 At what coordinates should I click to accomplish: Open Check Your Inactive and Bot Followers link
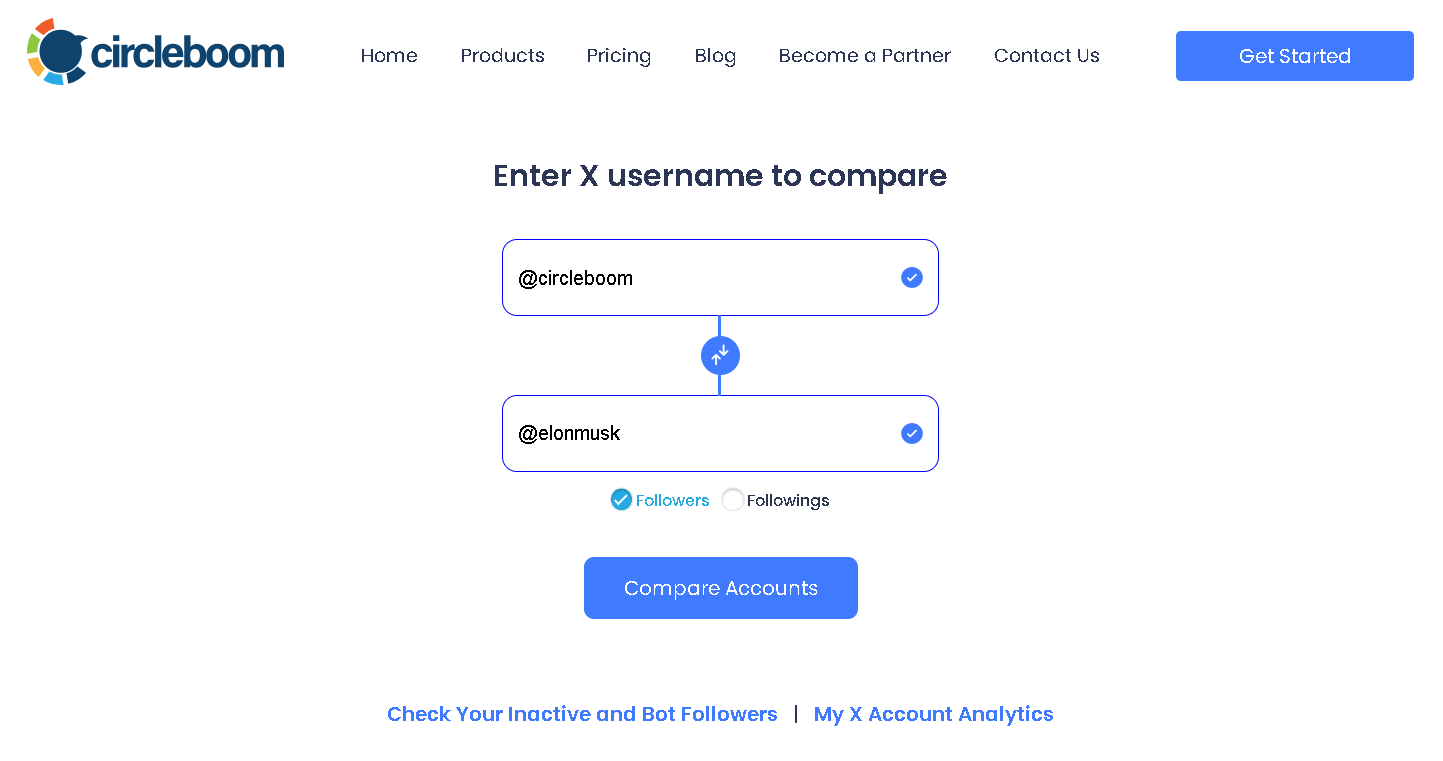[x=582, y=714]
